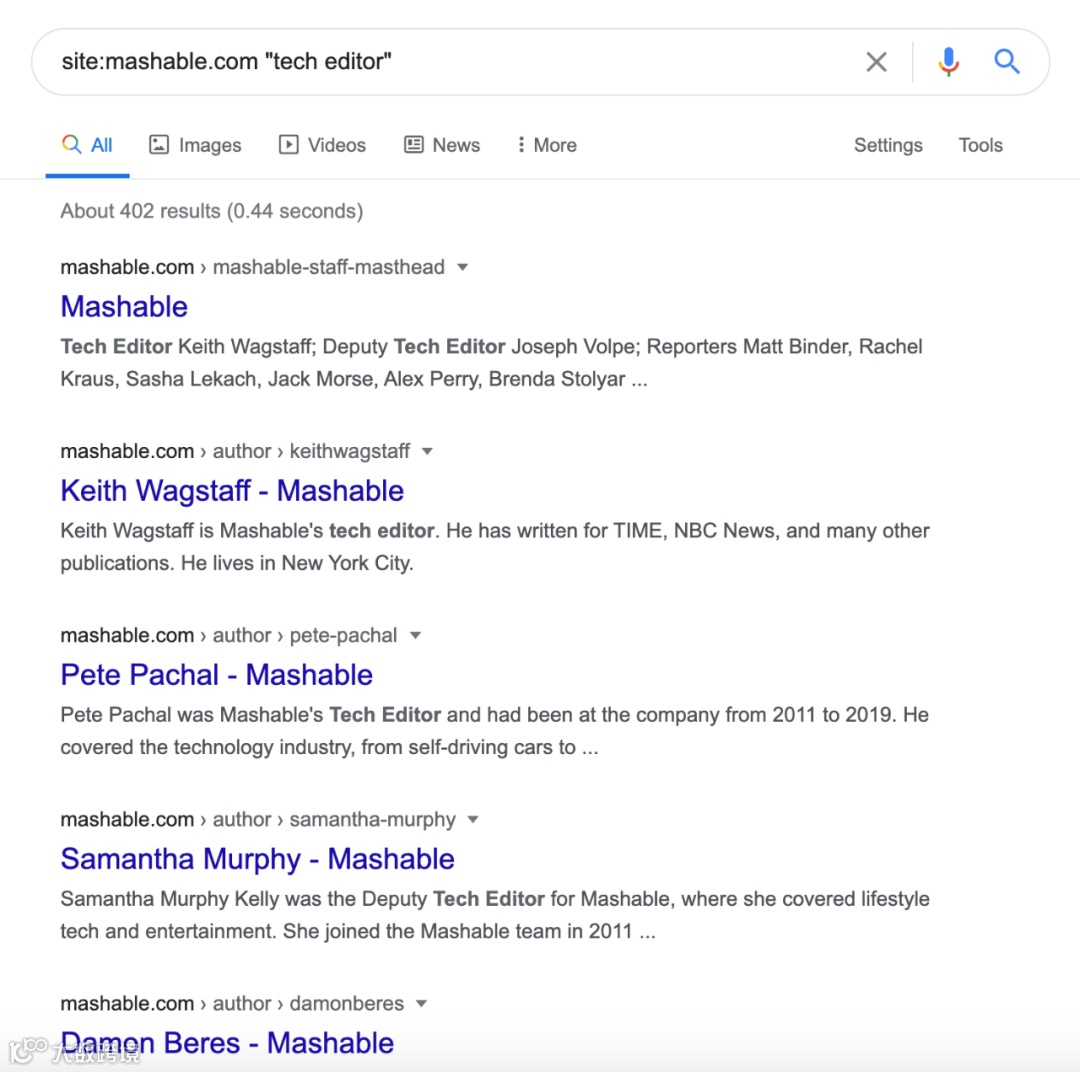
Task: Expand dropdown arrow beside mashable-staff-masthead URL
Action: pos(462,267)
